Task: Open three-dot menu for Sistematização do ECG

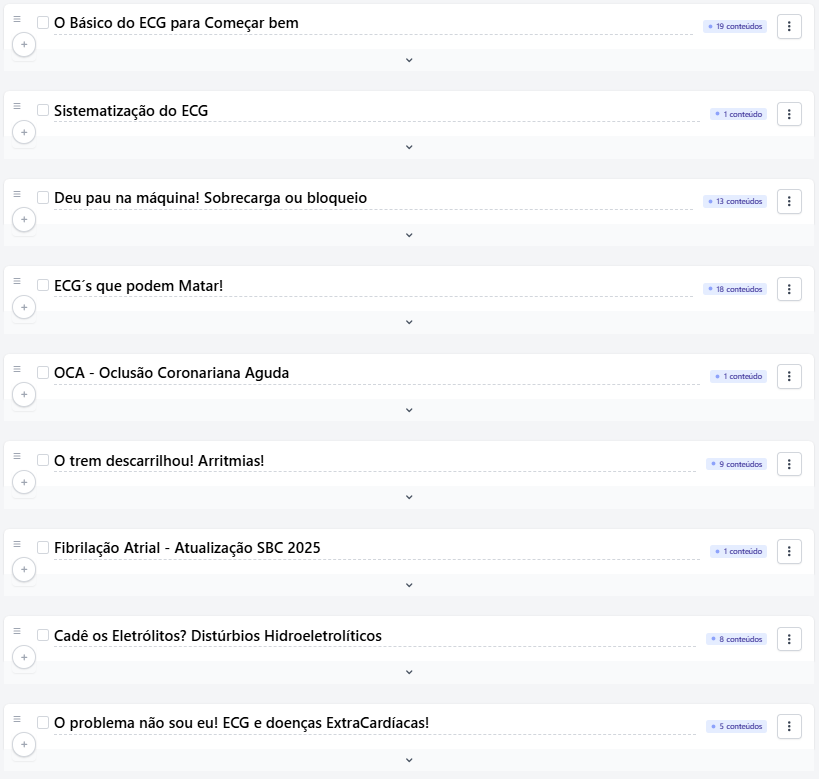Action: coord(789,114)
